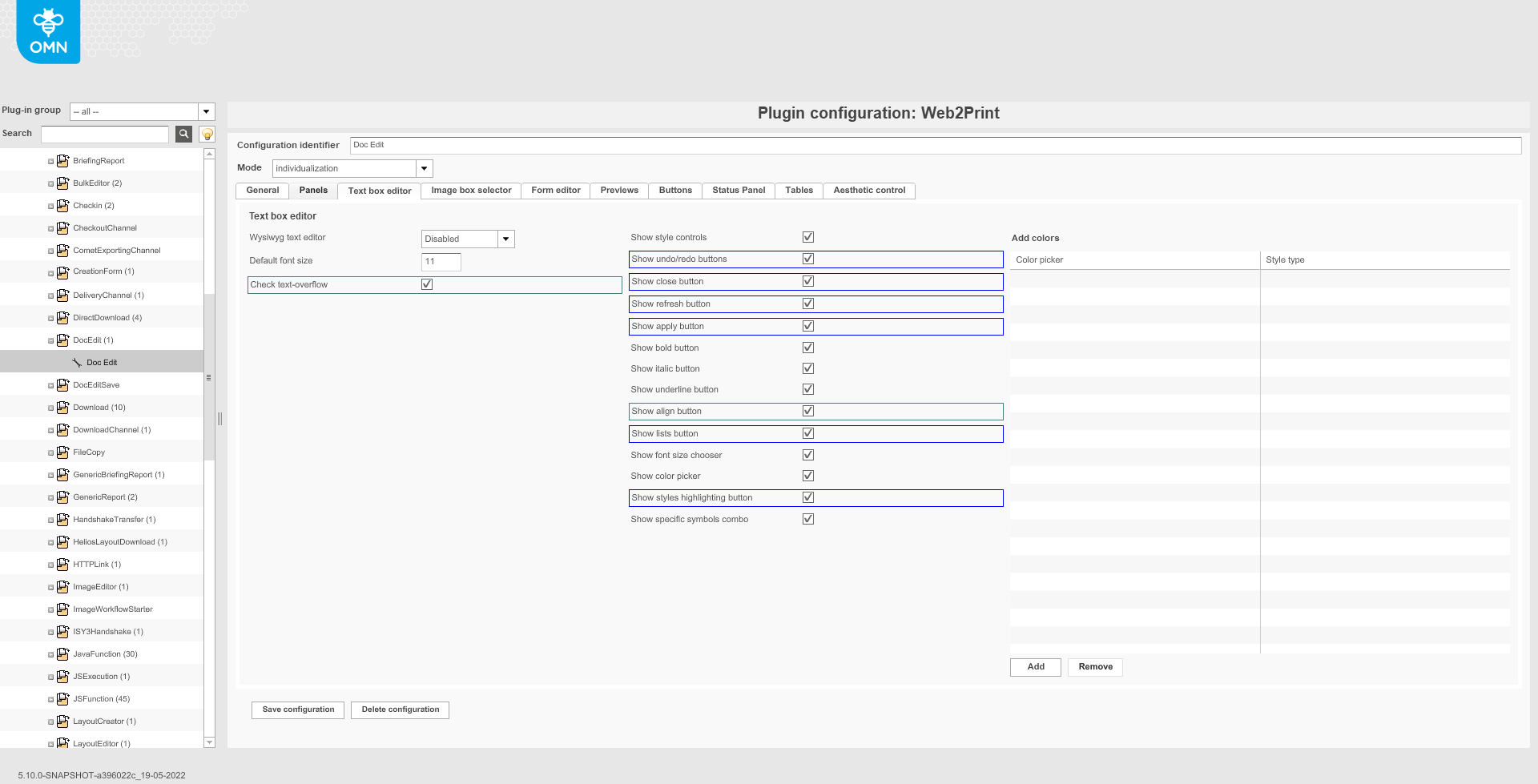Disable Show color picker checkbox
The width and height of the screenshot is (1538, 784).
[808, 476]
